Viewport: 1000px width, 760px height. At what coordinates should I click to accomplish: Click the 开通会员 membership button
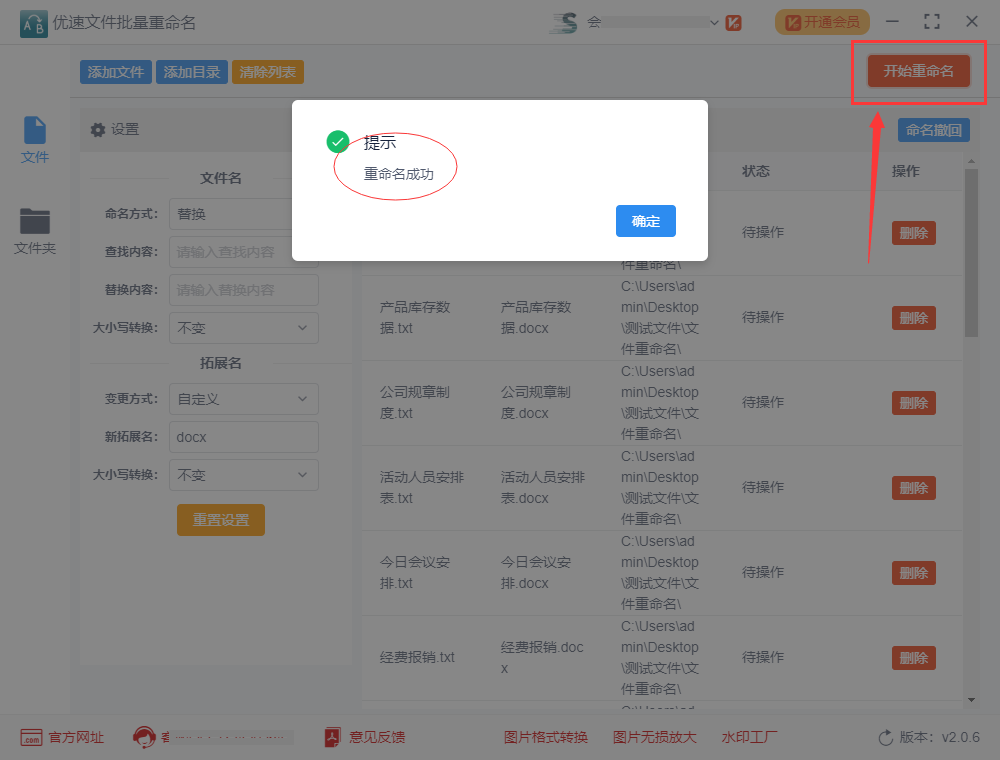[821, 22]
